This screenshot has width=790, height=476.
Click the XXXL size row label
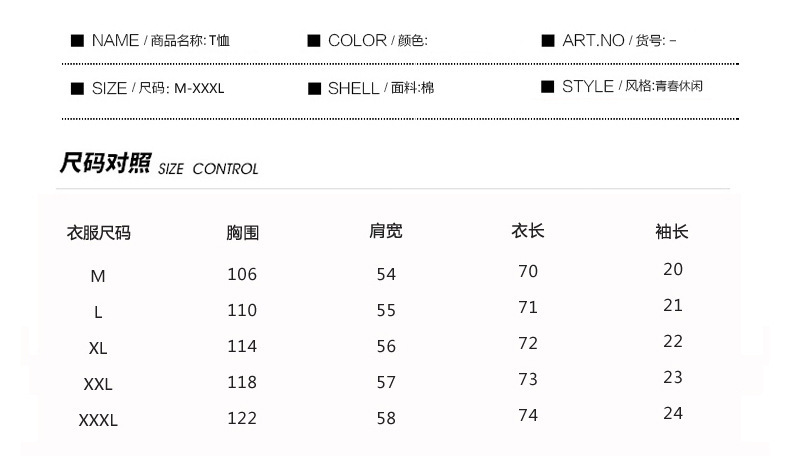click(98, 420)
